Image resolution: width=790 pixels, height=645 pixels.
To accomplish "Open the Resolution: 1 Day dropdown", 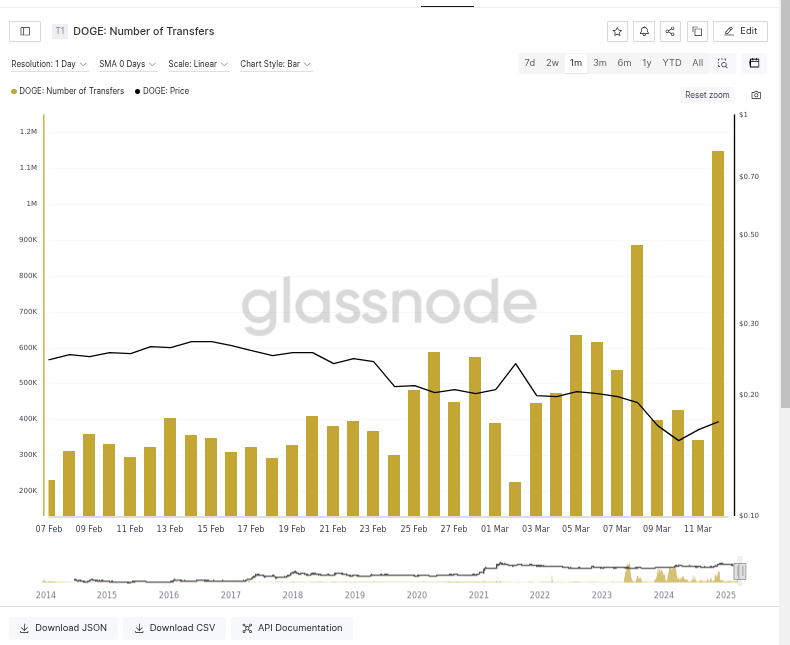I will (x=49, y=64).
